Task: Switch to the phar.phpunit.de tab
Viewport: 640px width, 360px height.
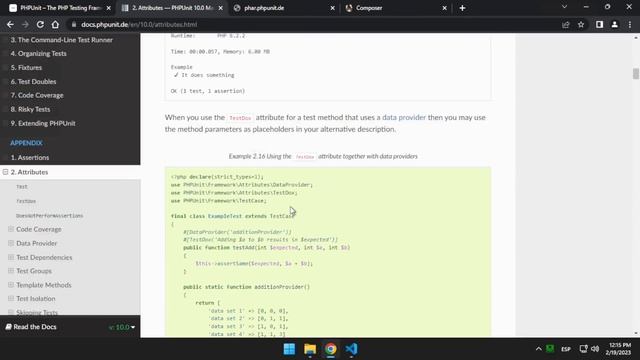Action: pyautogui.click(x=284, y=8)
